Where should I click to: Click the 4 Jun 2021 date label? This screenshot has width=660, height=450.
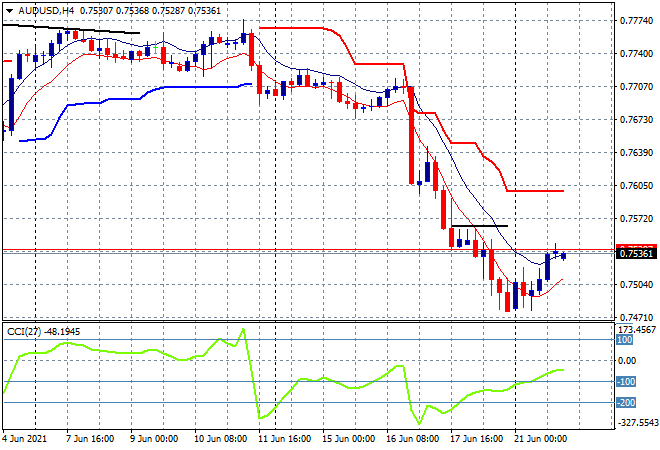point(24,439)
